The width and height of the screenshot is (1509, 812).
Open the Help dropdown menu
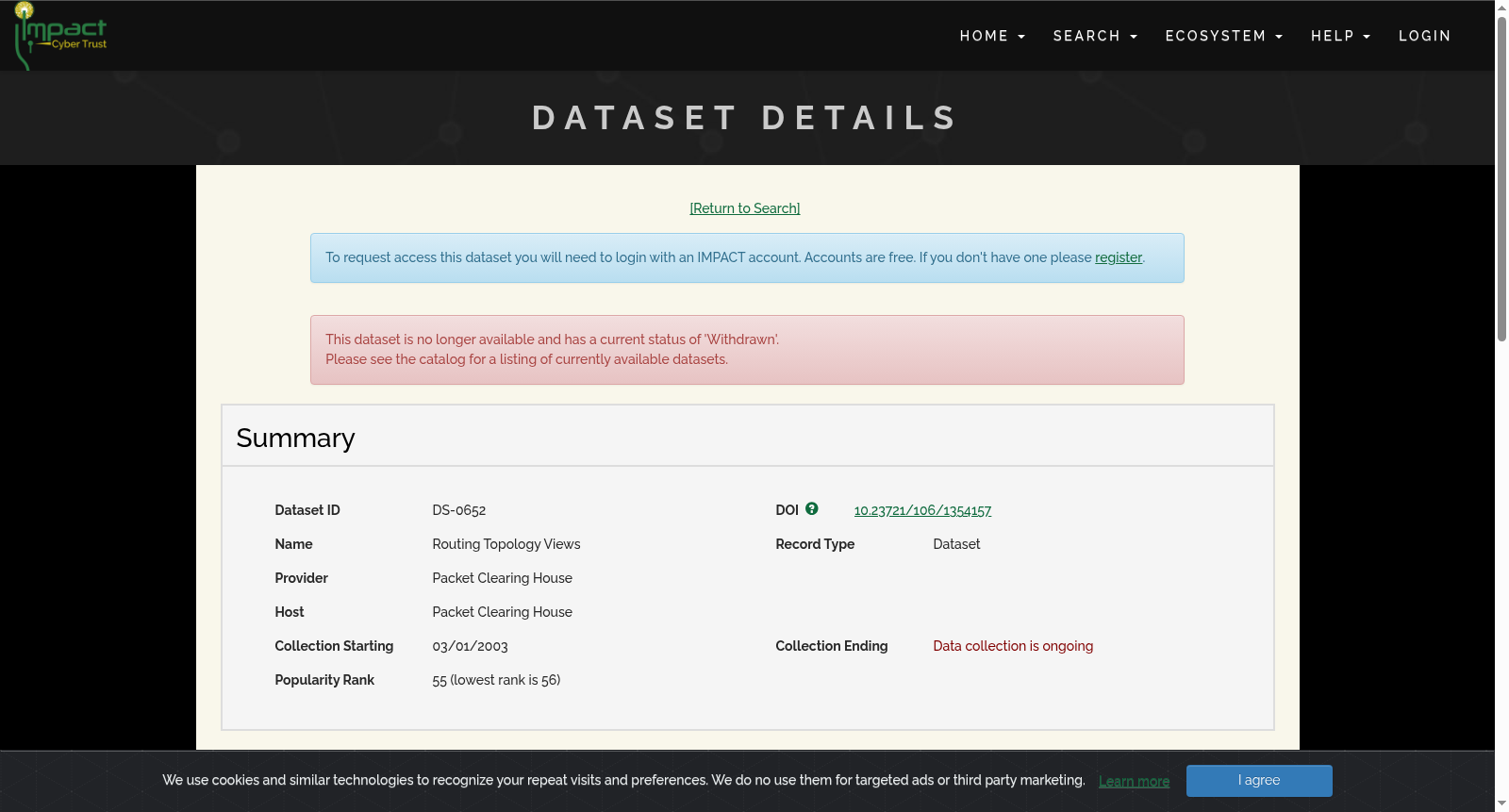click(x=1340, y=36)
